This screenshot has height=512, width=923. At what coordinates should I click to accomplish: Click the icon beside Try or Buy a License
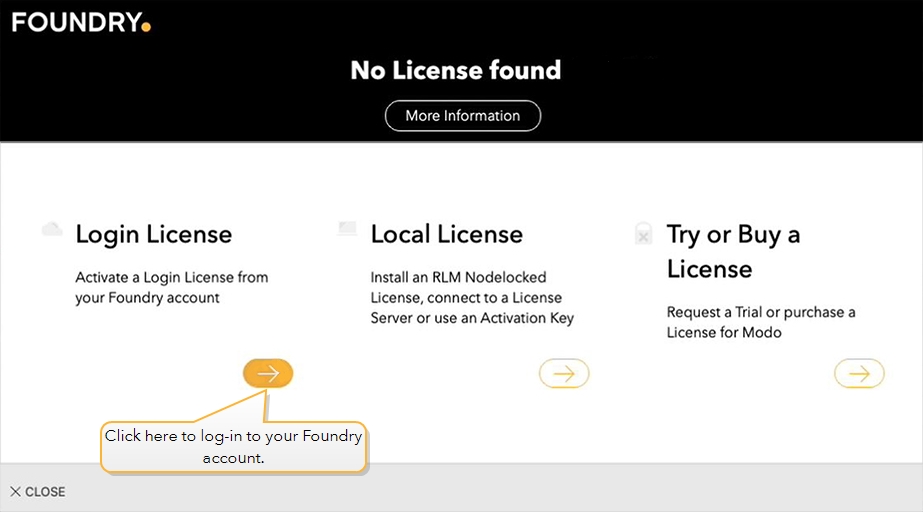point(644,234)
